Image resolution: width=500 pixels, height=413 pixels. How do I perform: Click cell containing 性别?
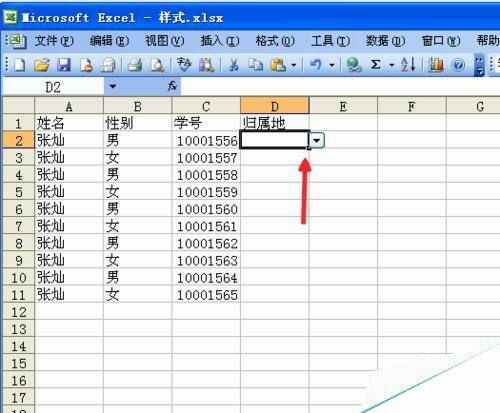(138, 123)
